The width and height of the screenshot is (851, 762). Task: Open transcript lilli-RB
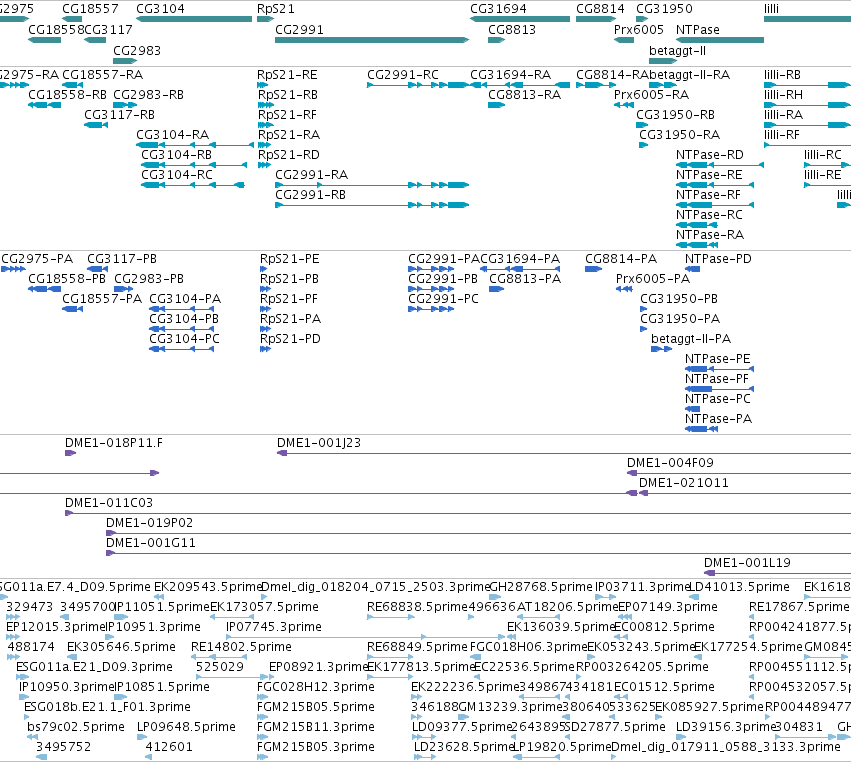[x=782, y=74]
